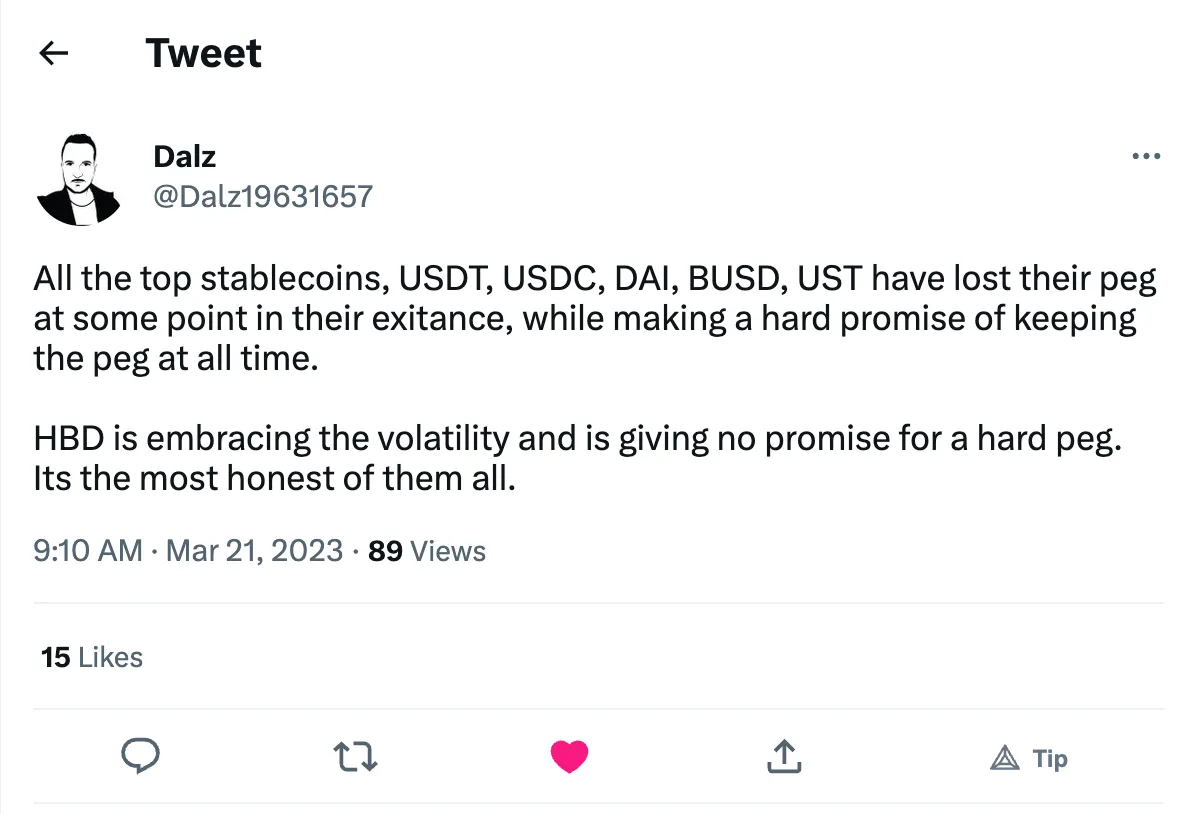View the 15 Likes list
This screenshot has width=1196, height=814.
click(x=92, y=657)
